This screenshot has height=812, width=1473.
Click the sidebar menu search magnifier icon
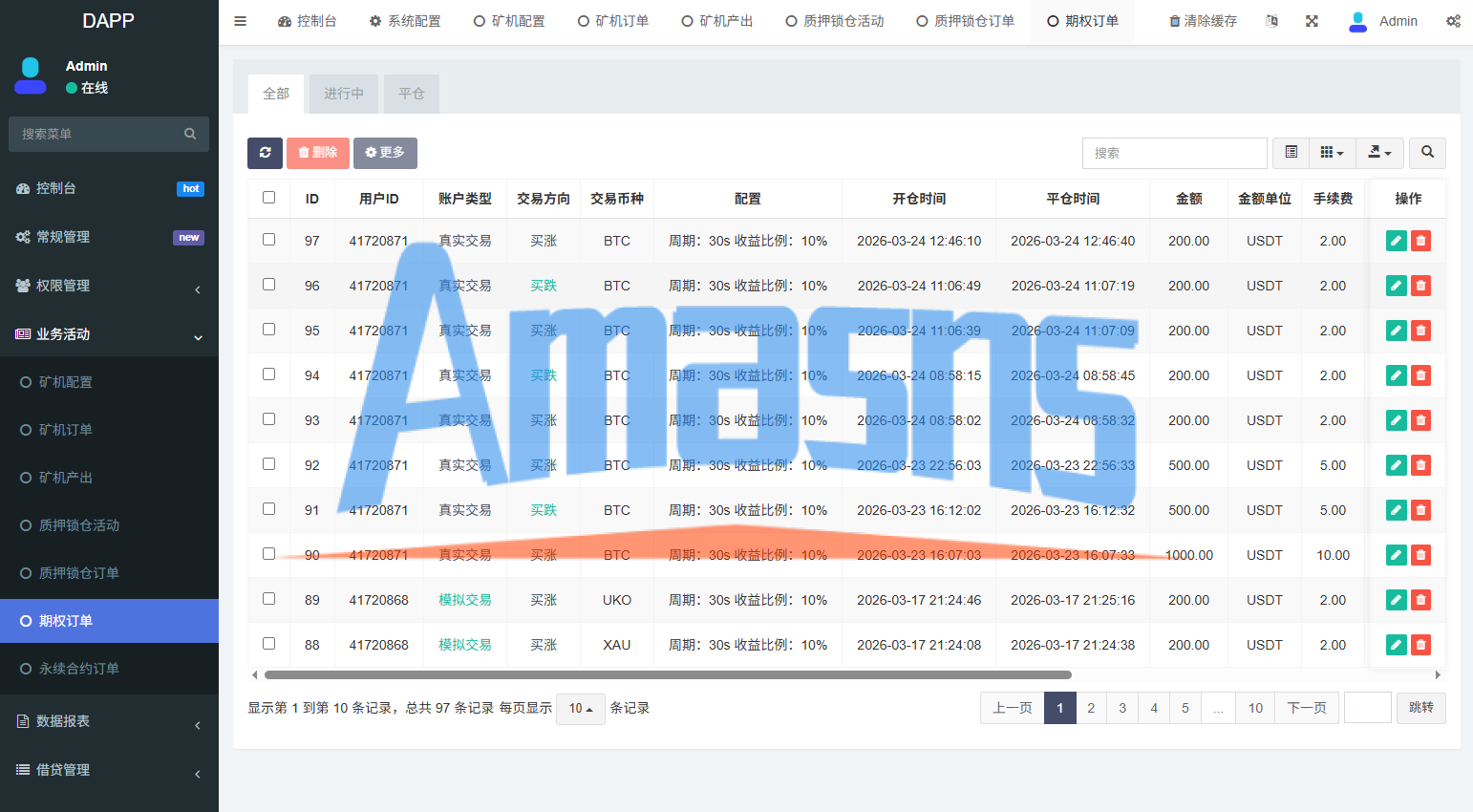pyautogui.click(x=190, y=134)
